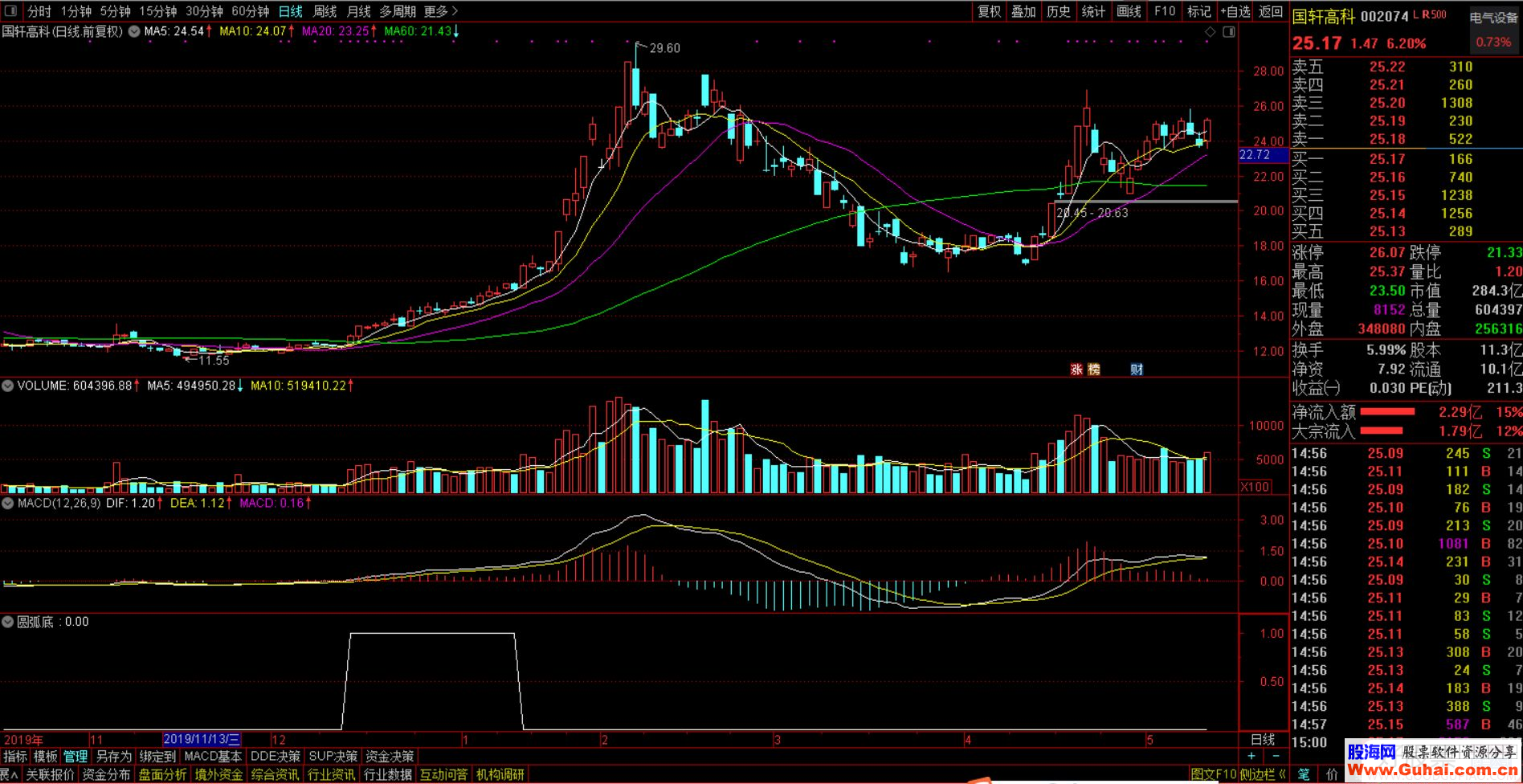Click the 榜 event marker on the chart
Screen dimensions: 1523x784
(1093, 370)
